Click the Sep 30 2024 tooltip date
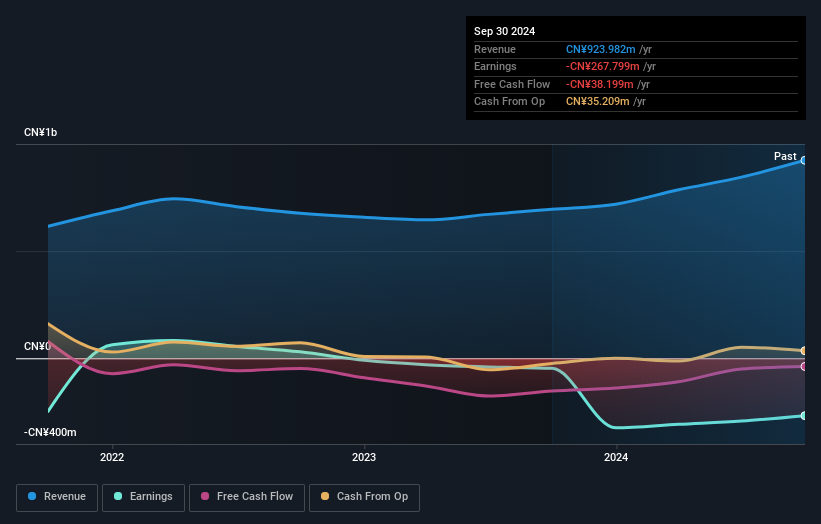821x524 pixels. point(504,31)
